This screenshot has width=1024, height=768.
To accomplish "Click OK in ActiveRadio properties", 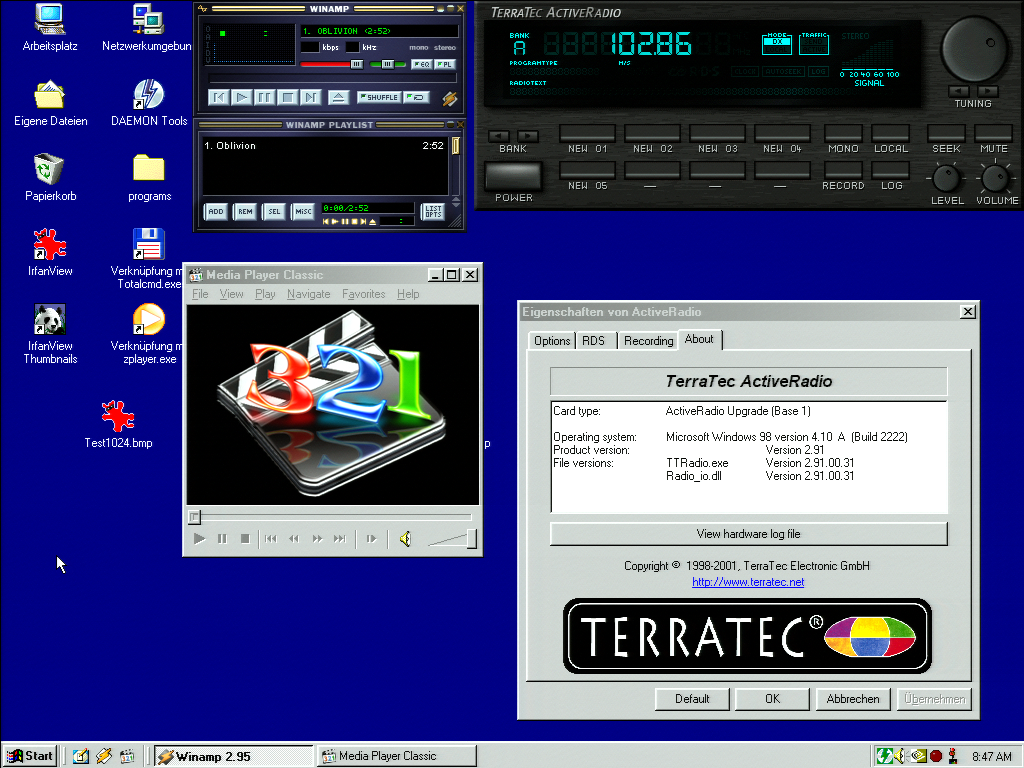I will click(x=773, y=699).
